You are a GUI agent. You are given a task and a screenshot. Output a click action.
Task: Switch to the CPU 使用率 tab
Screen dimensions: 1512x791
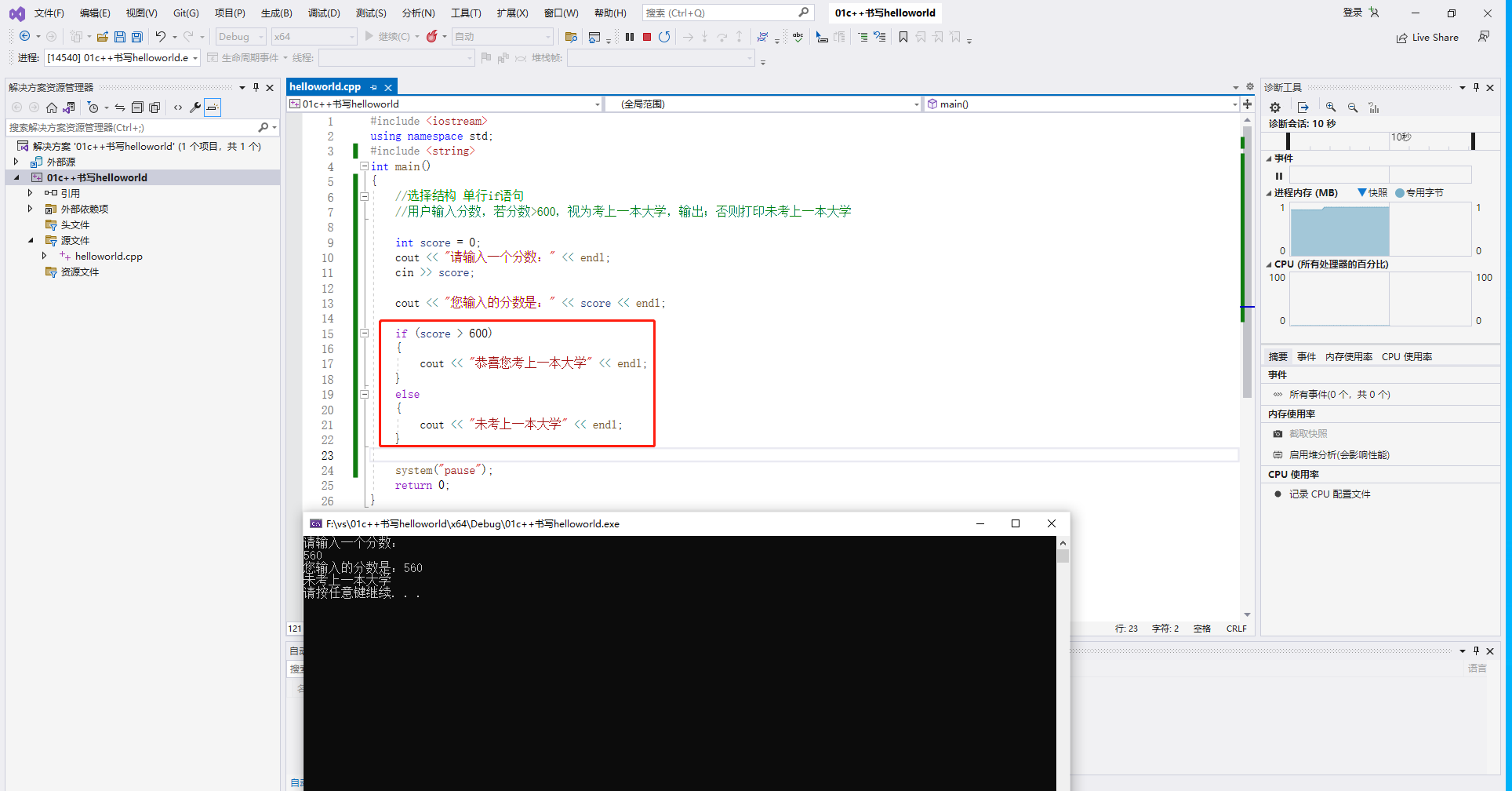1407,356
